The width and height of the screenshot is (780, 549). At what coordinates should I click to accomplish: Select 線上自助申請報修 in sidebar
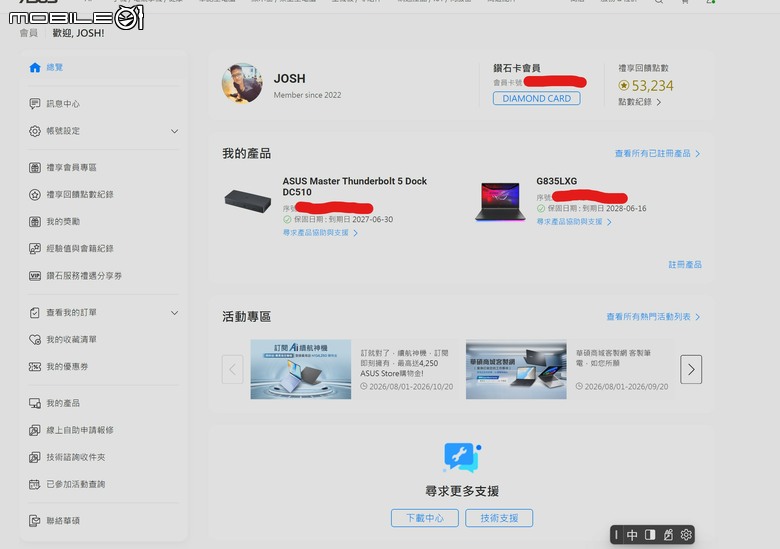click(x=80, y=430)
